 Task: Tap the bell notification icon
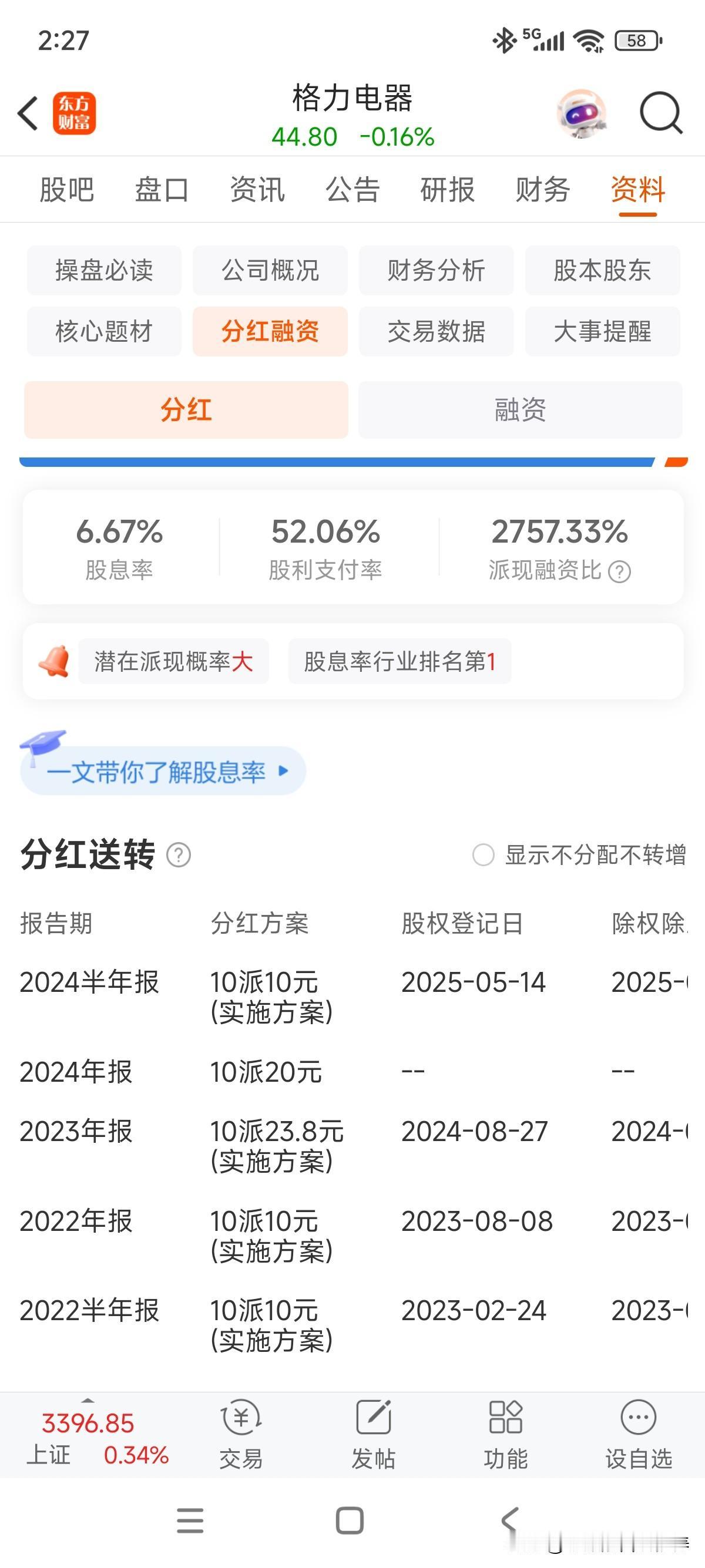(x=54, y=661)
